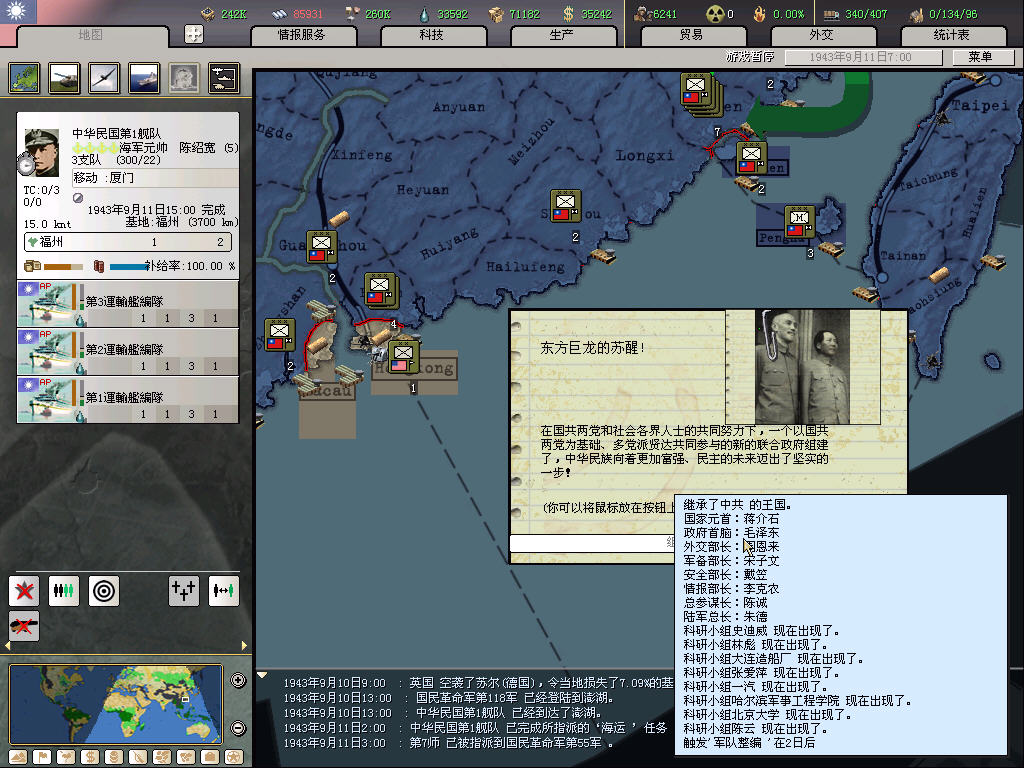The image size is (1024, 768).
Task: Select the unit counter on Penghu island
Action: [x=799, y=221]
